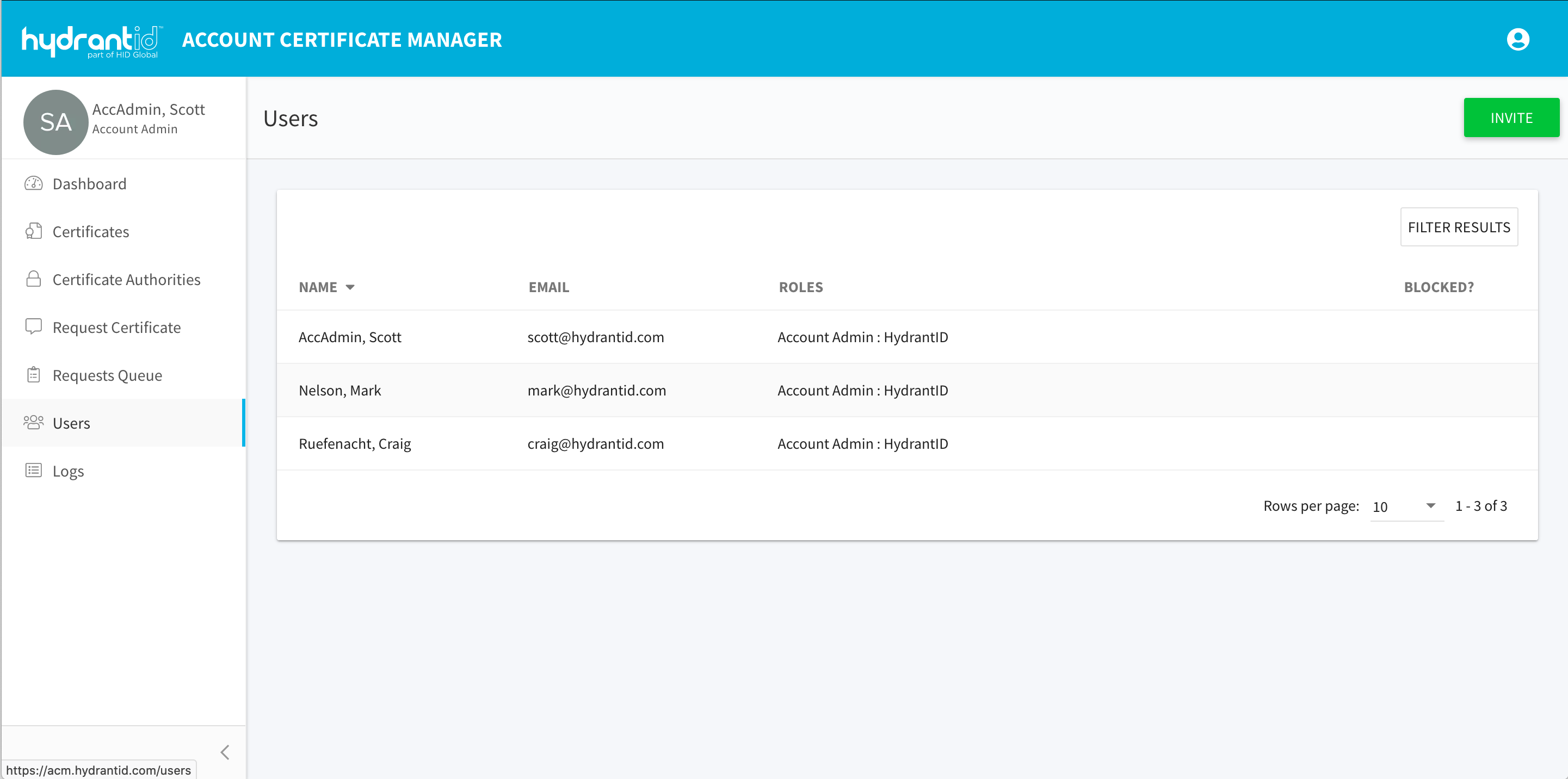Viewport: 1568px width, 779px height.
Task: Click the FILTER RESULTS button
Action: point(1459,227)
